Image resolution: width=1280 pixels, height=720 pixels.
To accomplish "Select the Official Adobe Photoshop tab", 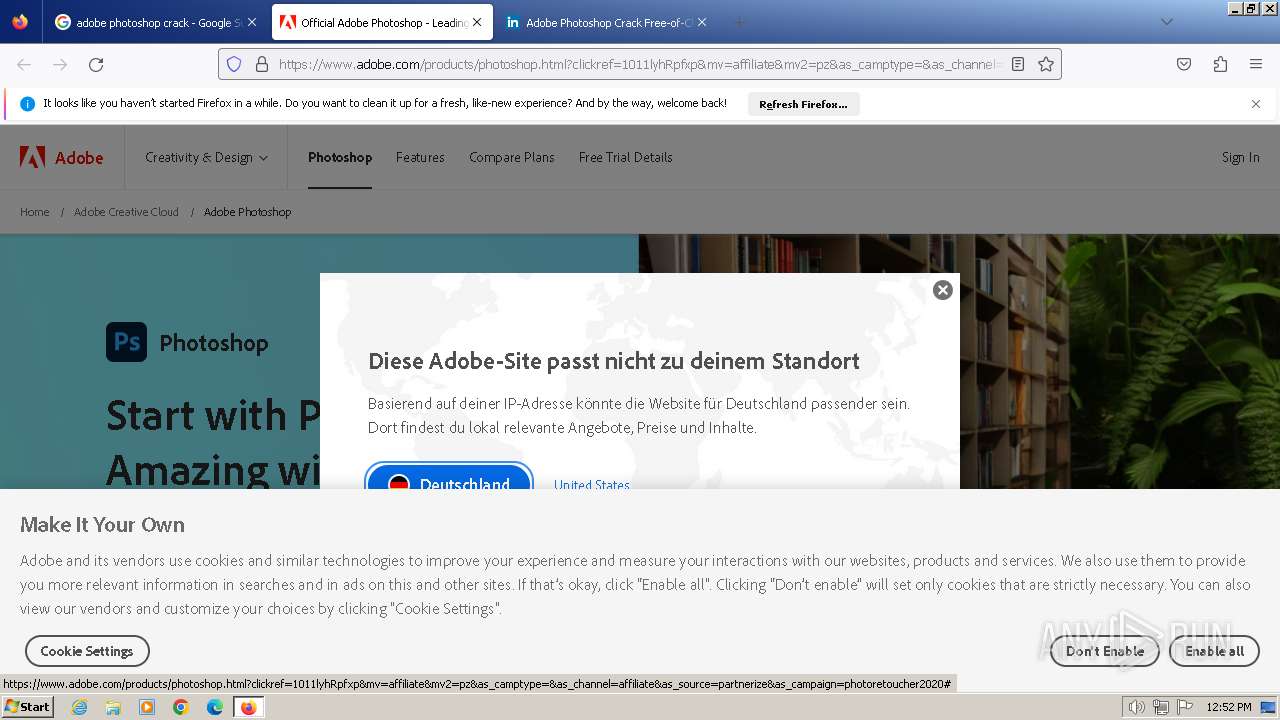I will 382,22.
